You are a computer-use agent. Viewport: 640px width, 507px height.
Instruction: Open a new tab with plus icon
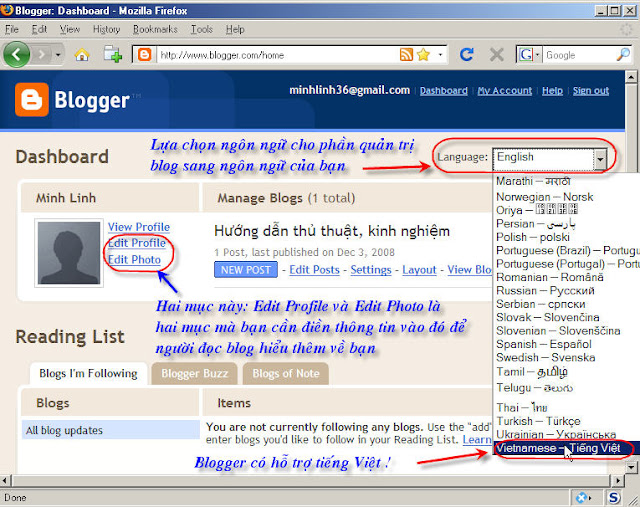(113, 54)
